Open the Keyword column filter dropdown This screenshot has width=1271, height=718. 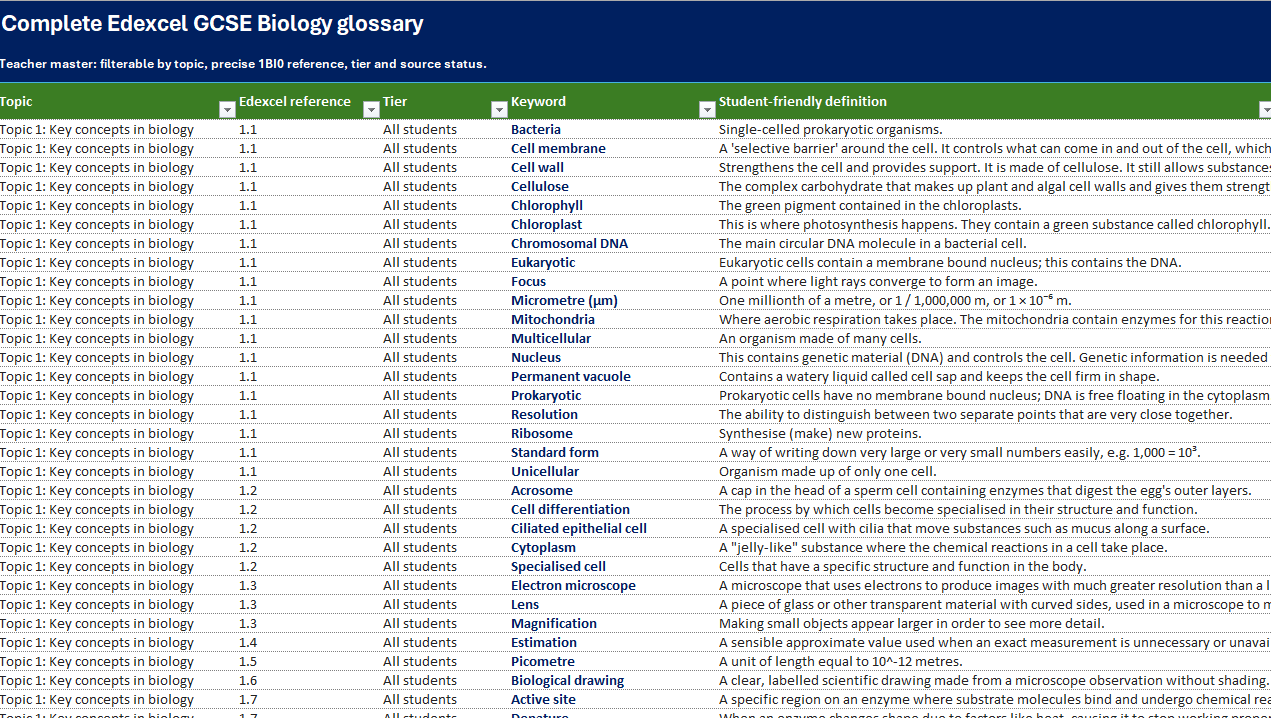[x=707, y=109]
